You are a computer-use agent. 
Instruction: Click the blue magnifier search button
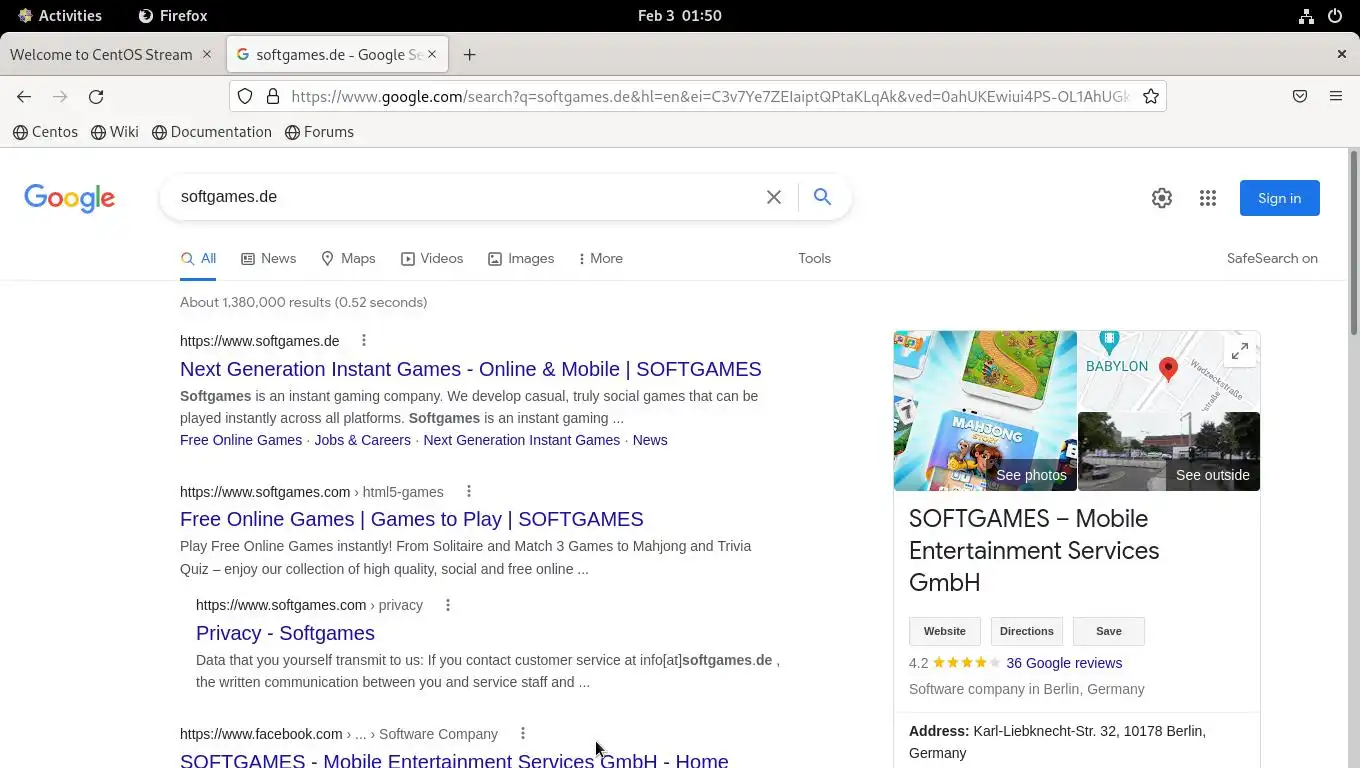click(x=822, y=197)
